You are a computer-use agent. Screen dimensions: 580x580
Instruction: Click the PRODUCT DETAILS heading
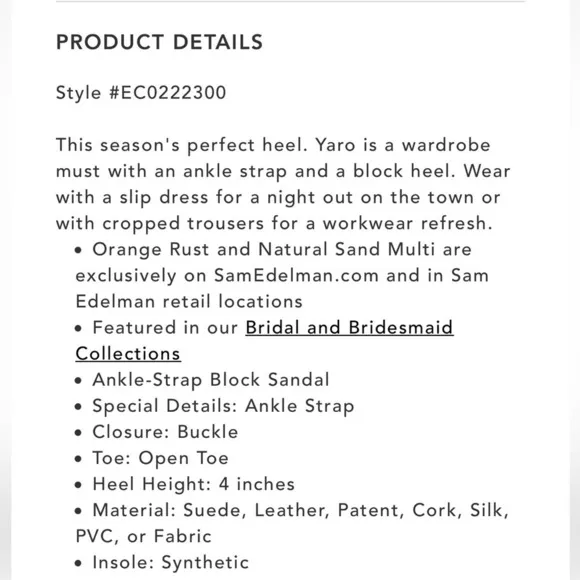click(x=159, y=42)
